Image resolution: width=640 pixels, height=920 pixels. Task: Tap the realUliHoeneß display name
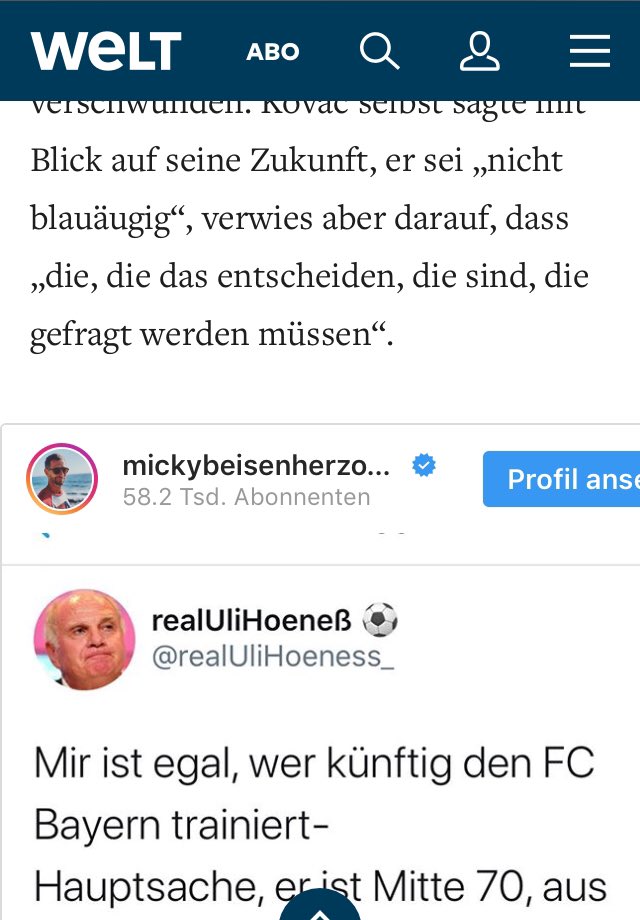click(x=251, y=620)
